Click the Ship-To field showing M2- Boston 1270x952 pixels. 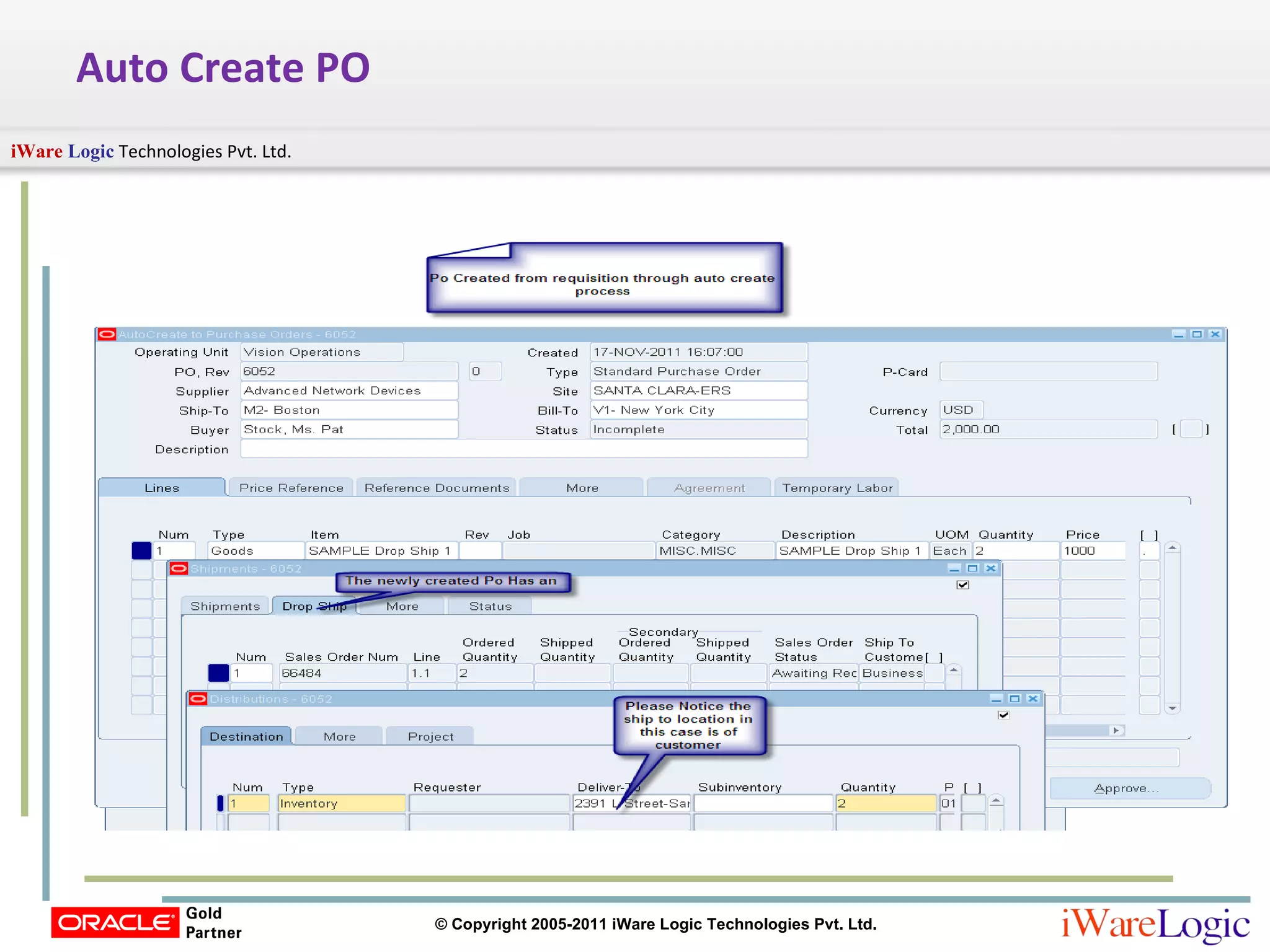[349, 410]
